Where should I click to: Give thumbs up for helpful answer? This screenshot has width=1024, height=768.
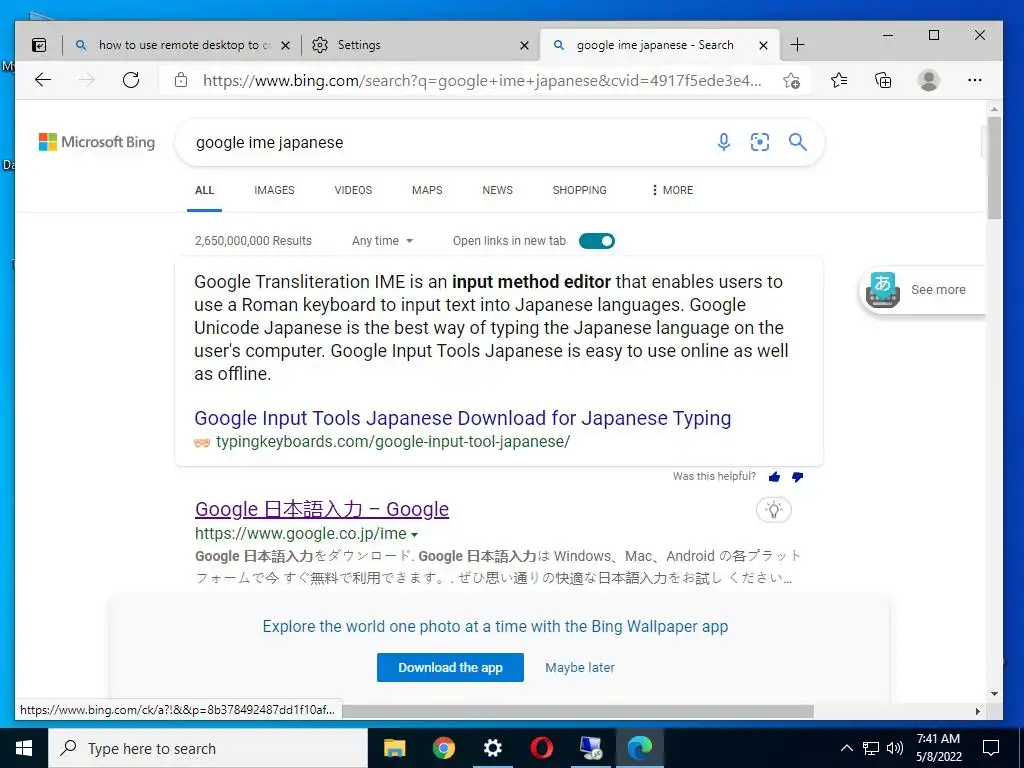(775, 477)
